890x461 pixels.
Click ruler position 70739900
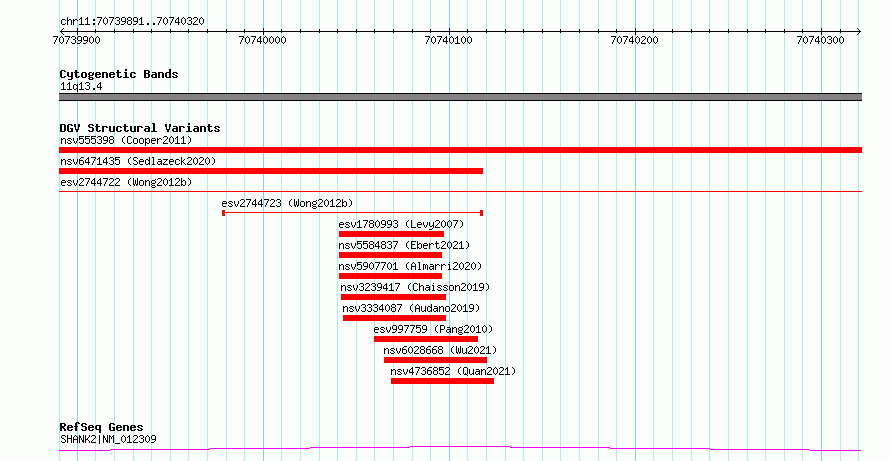[x=77, y=40]
